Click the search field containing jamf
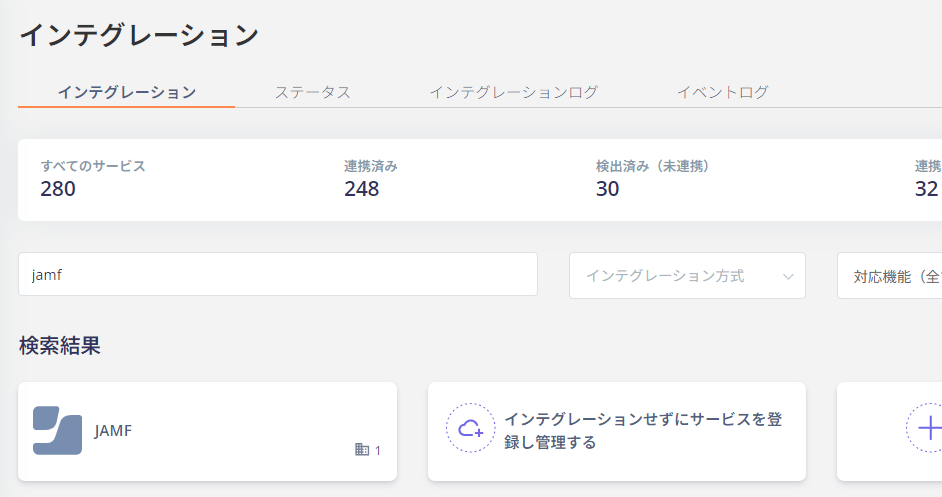This screenshot has height=497, width=942. point(278,274)
